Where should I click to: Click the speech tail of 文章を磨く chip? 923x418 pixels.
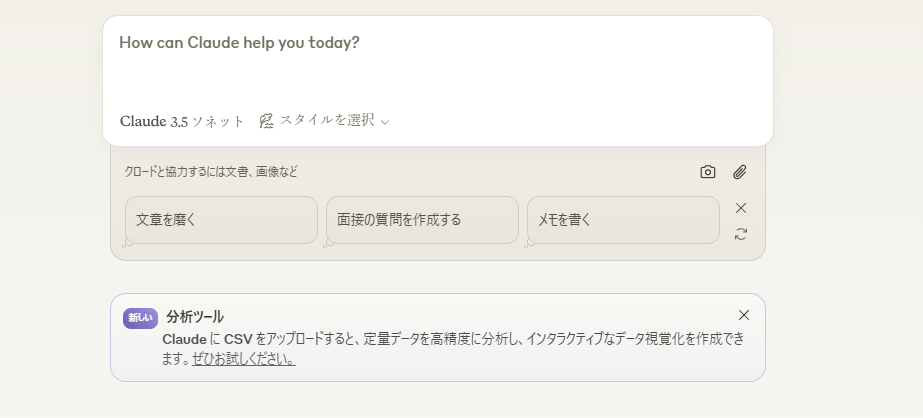pyautogui.click(x=127, y=243)
